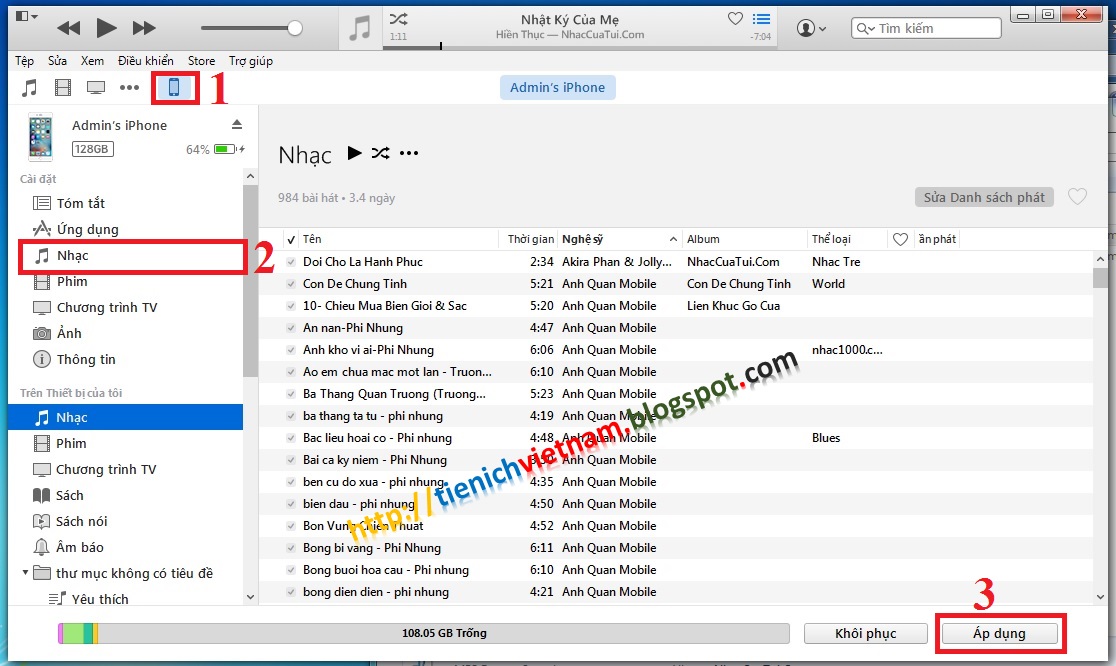
Task: Open the Up Next list icon
Action: pyautogui.click(x=762, y=19)
